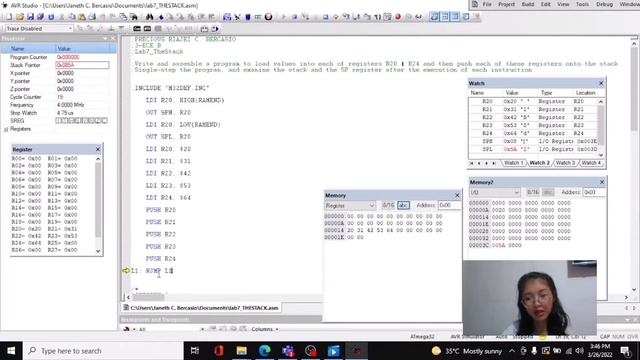Open File Explorer from the taskbar
Image resolution: width=640 pixels, height=360 pixels.
241,351
